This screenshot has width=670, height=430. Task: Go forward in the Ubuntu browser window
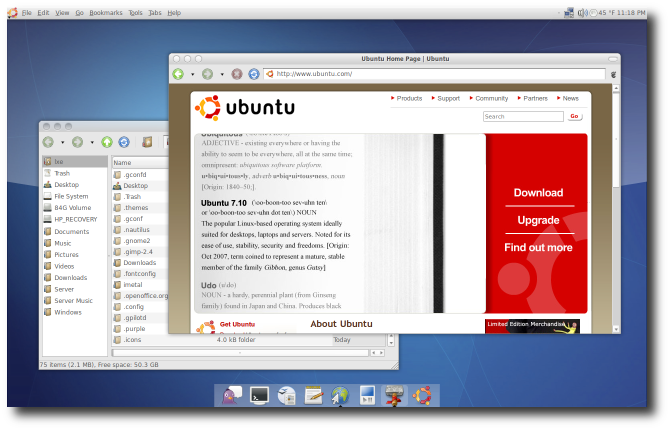pos(208,74)
